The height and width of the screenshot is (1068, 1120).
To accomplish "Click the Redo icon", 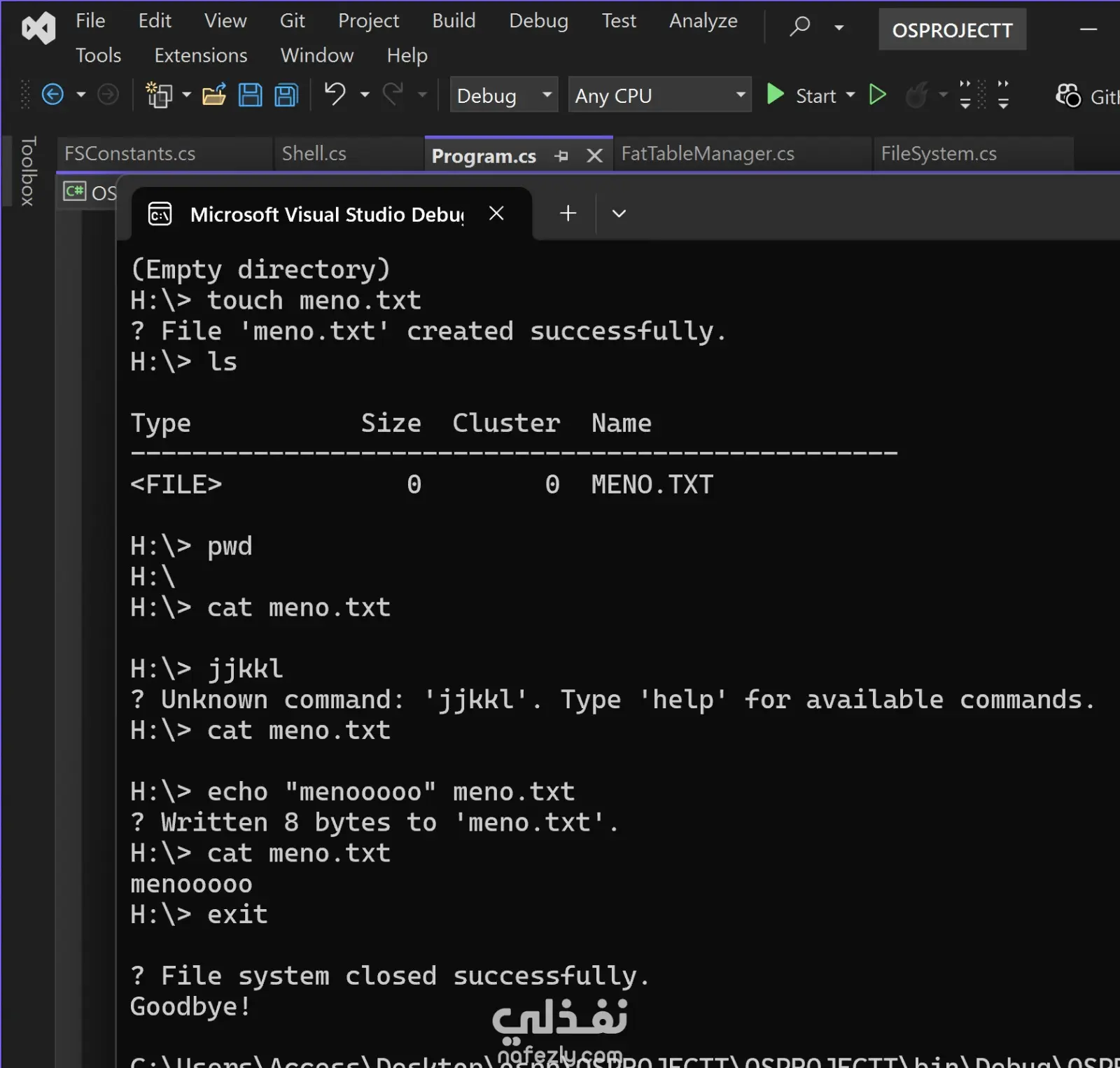I will click(x=393, y=94).
